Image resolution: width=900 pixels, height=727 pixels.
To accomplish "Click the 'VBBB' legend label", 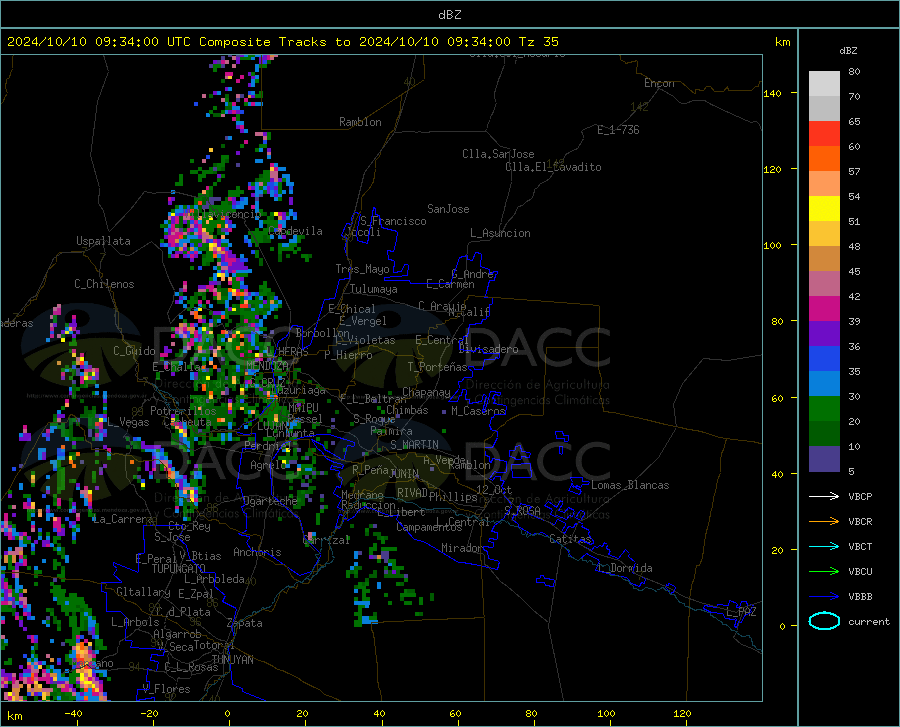I will (x=860, y=596).
